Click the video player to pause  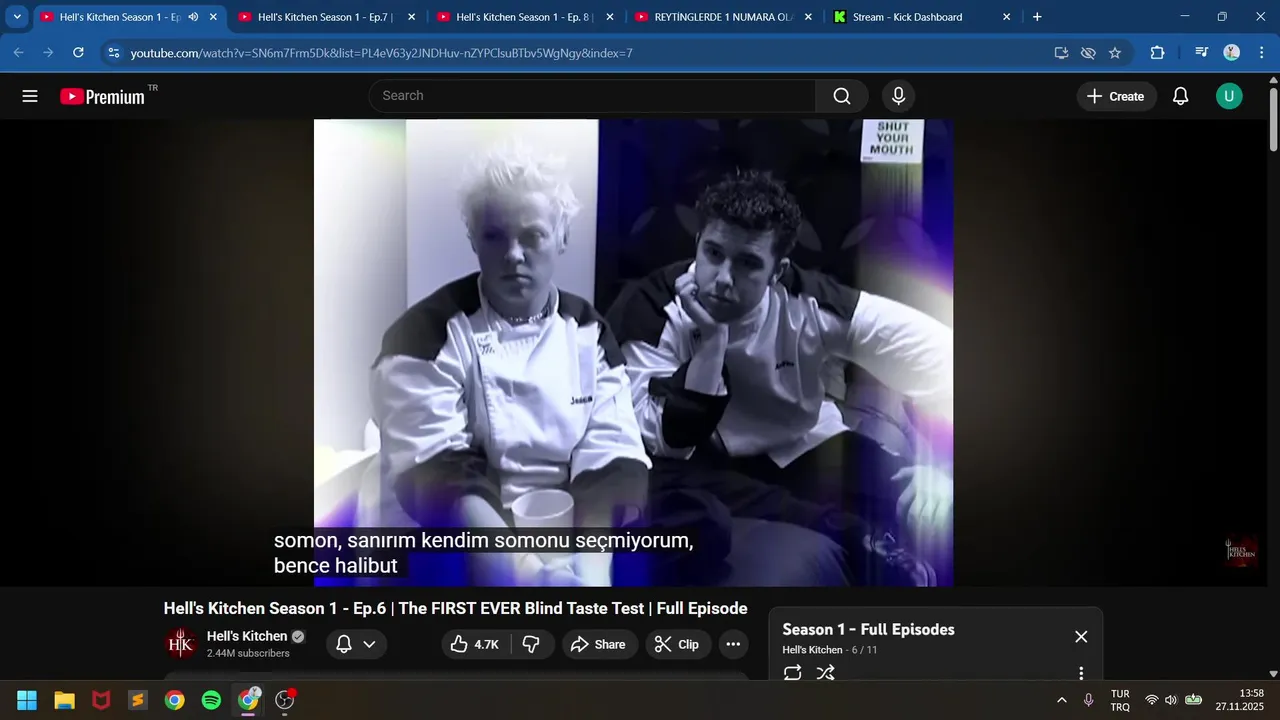(633, 352)
